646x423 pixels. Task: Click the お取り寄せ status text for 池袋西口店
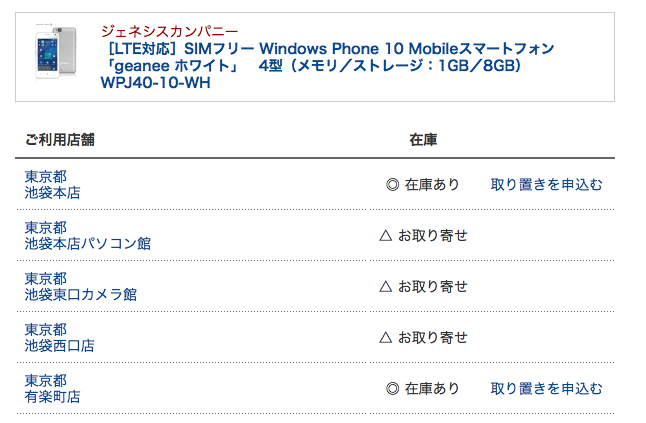pos(432,338)
